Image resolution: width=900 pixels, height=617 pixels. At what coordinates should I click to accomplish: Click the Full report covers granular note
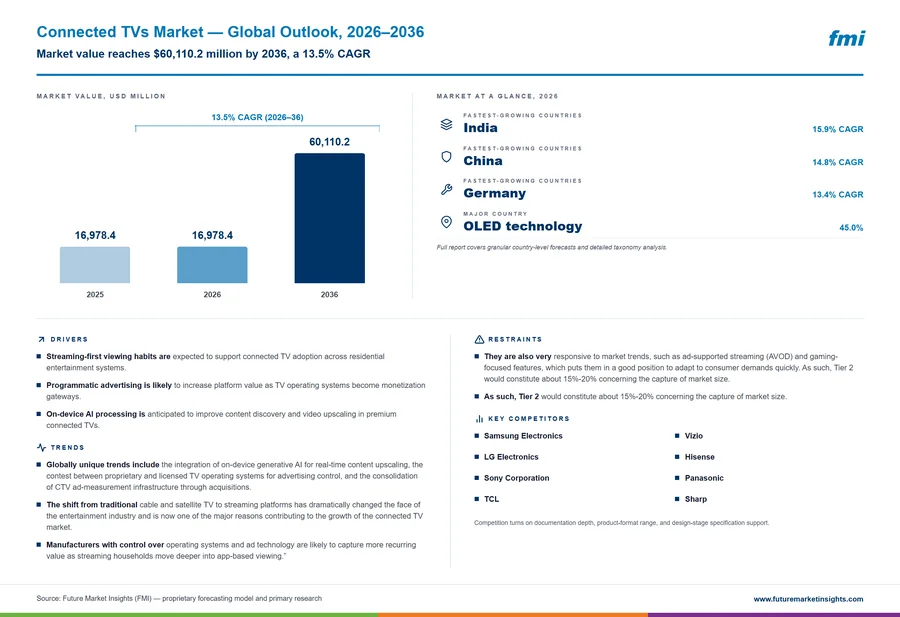(552, 248)
